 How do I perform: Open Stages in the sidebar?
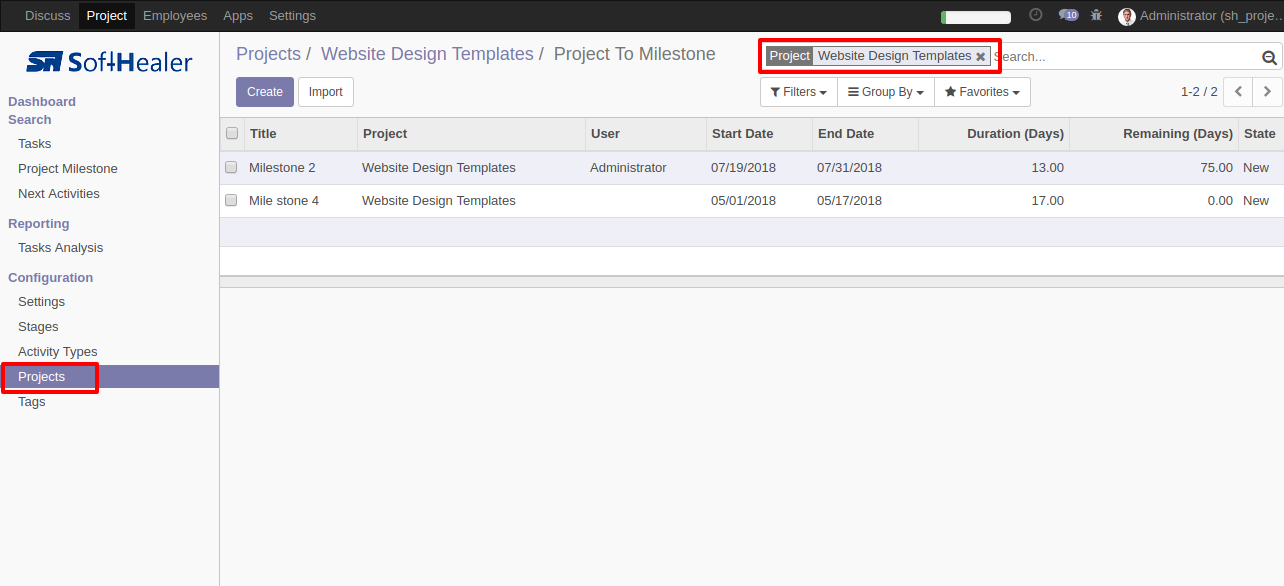tap(38, 327)
